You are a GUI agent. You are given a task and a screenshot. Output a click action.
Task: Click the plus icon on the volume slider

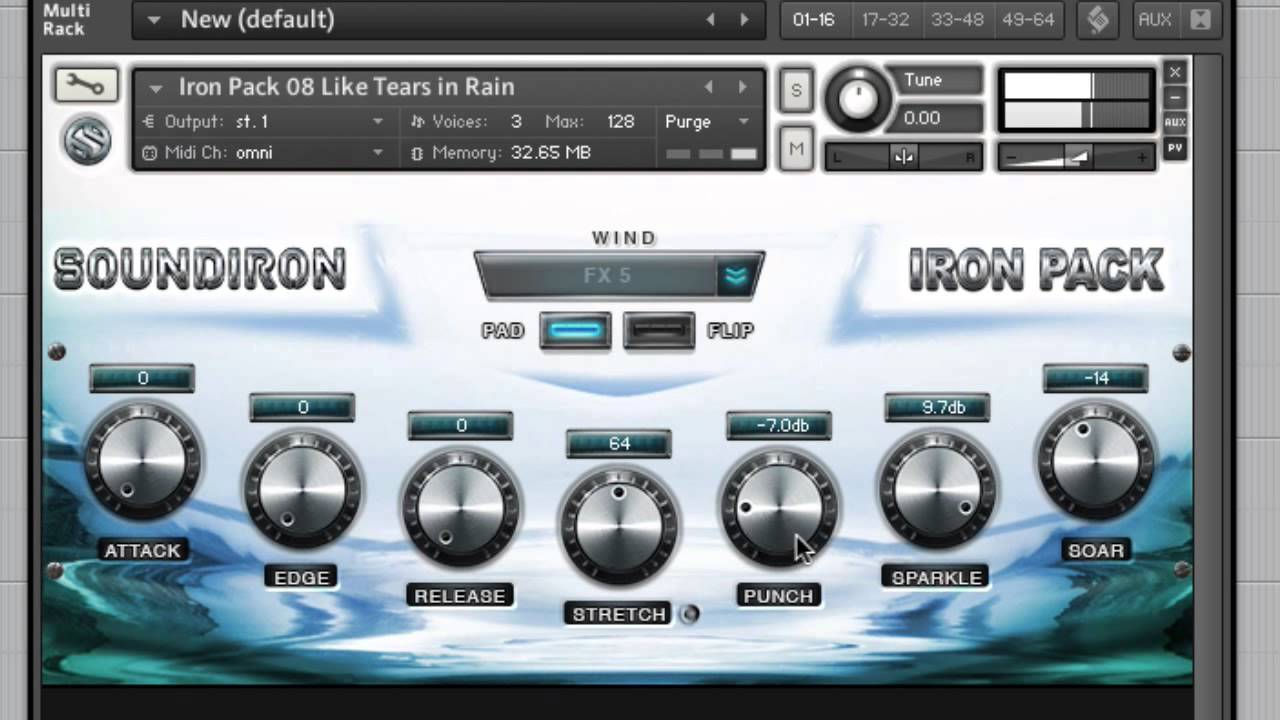tap(1141, 158)
